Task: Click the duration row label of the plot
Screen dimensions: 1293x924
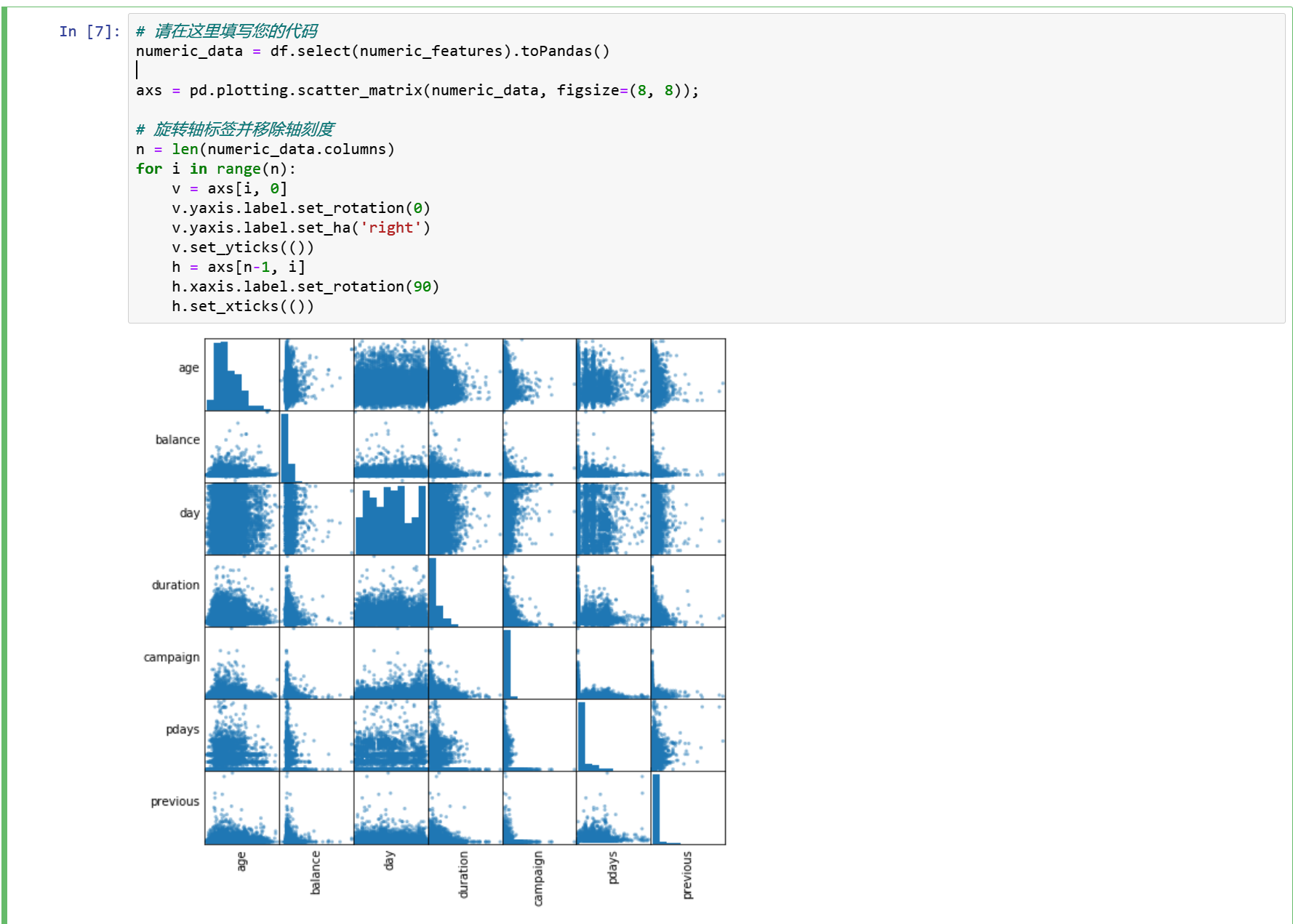Action: [x=175, y=585]
